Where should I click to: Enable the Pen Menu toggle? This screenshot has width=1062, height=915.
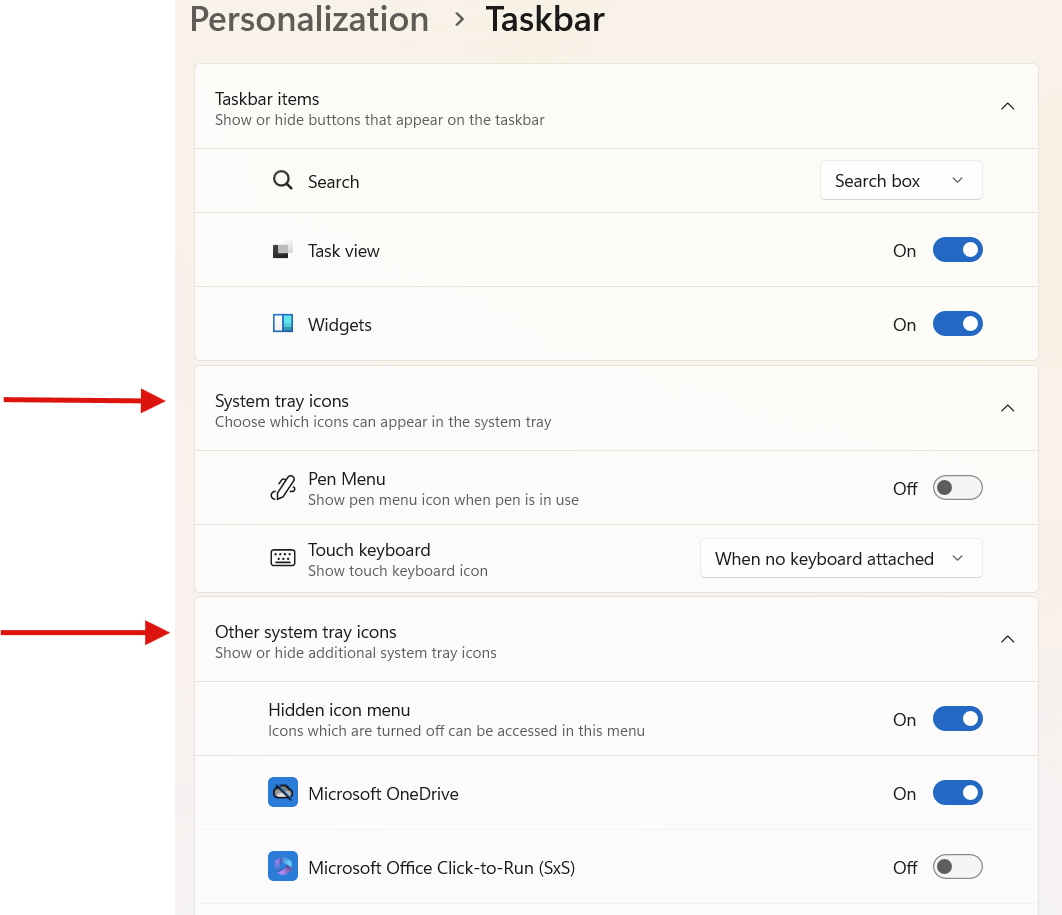[957, 487]
